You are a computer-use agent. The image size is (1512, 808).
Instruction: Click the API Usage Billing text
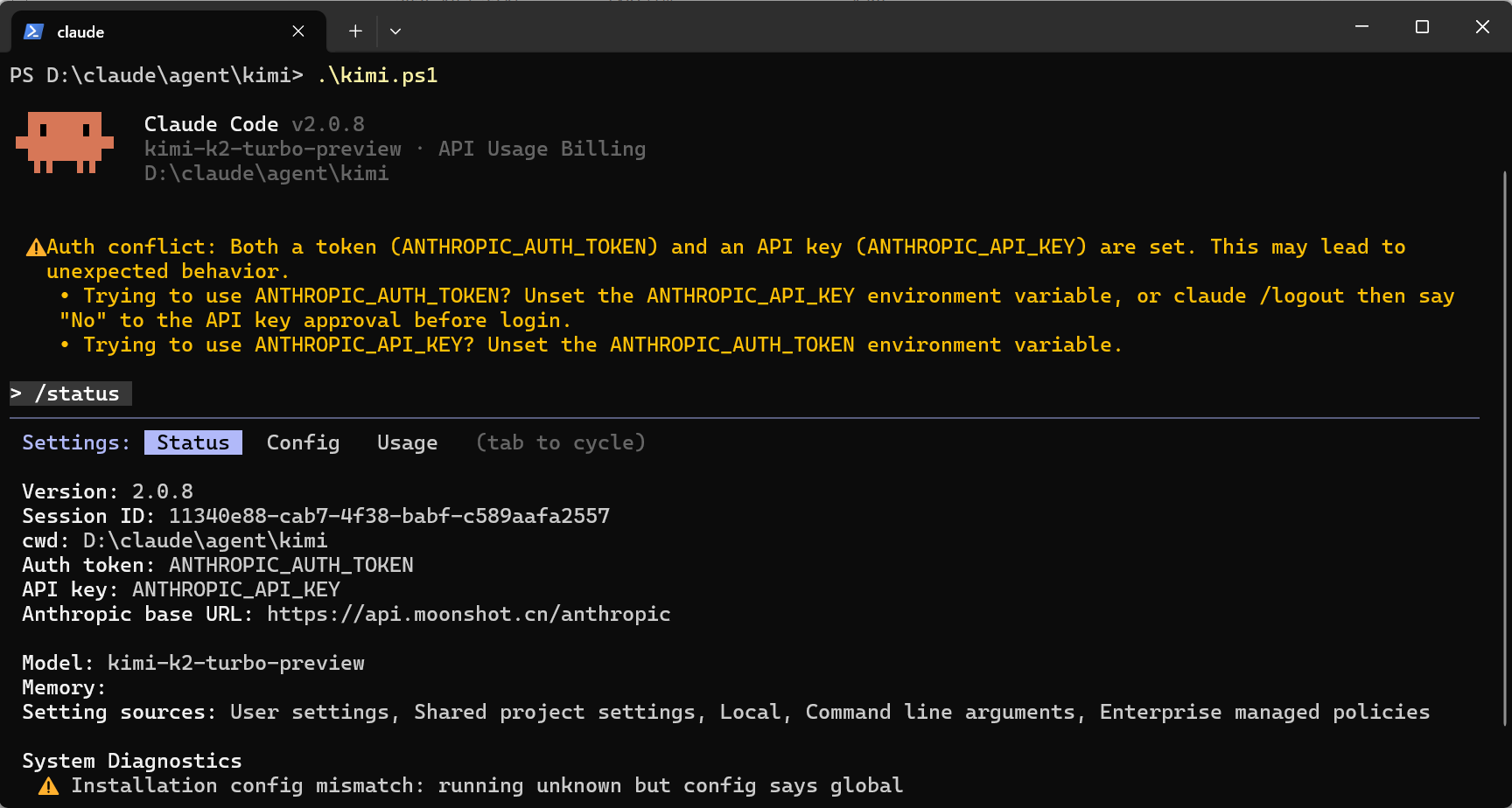542,149
